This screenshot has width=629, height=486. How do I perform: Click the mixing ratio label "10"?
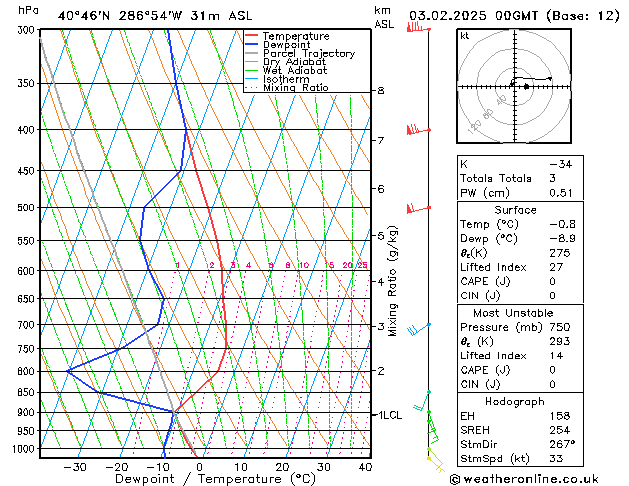click(304, 265)
